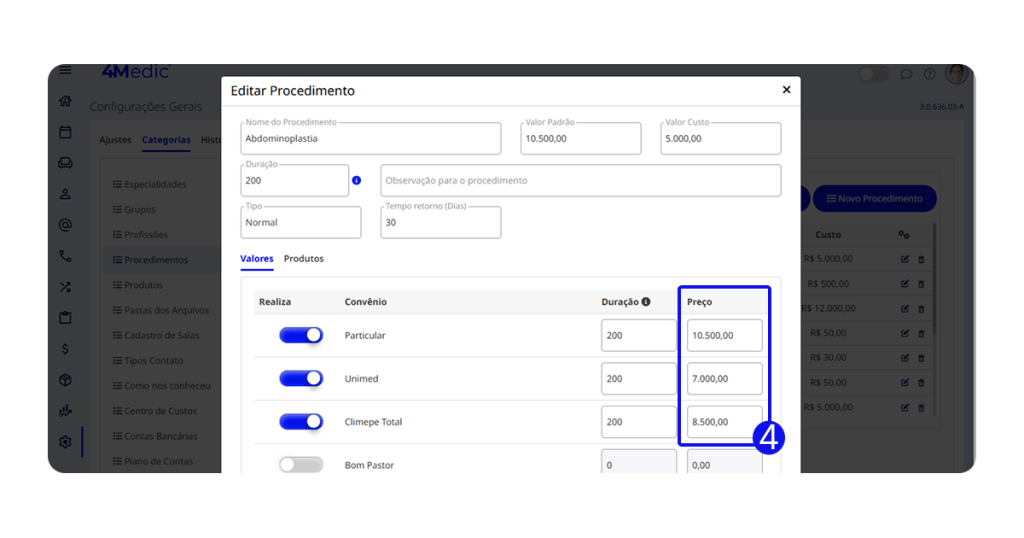
Task: Click the Nome do Procedimento input field
Action: point(371,139)
